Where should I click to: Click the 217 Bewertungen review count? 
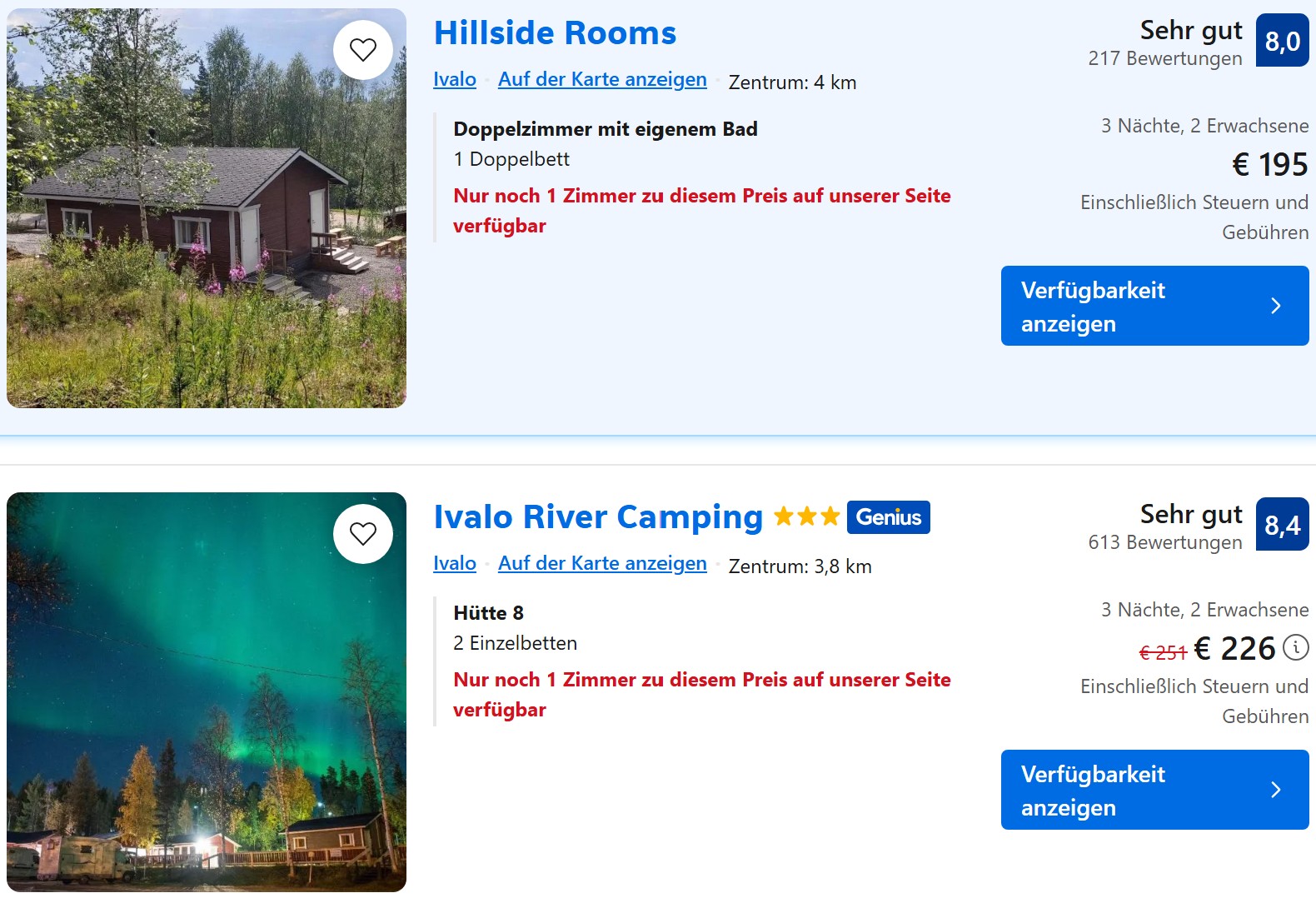point(1164,58)
